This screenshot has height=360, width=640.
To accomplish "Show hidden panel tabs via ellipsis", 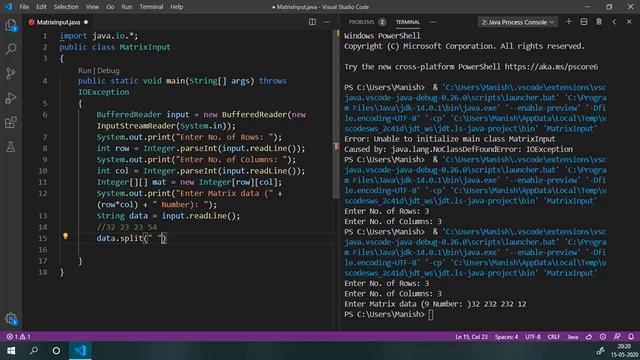I will tap(433, 22).
